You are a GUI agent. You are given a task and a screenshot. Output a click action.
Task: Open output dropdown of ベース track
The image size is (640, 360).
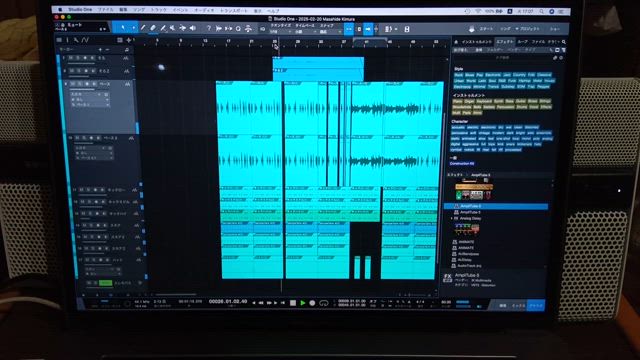[90, 105]
